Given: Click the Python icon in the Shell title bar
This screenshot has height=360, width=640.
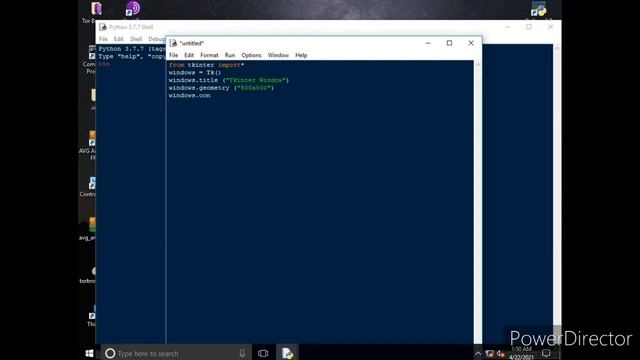Looking at the screenshot, I should [103, 27].
